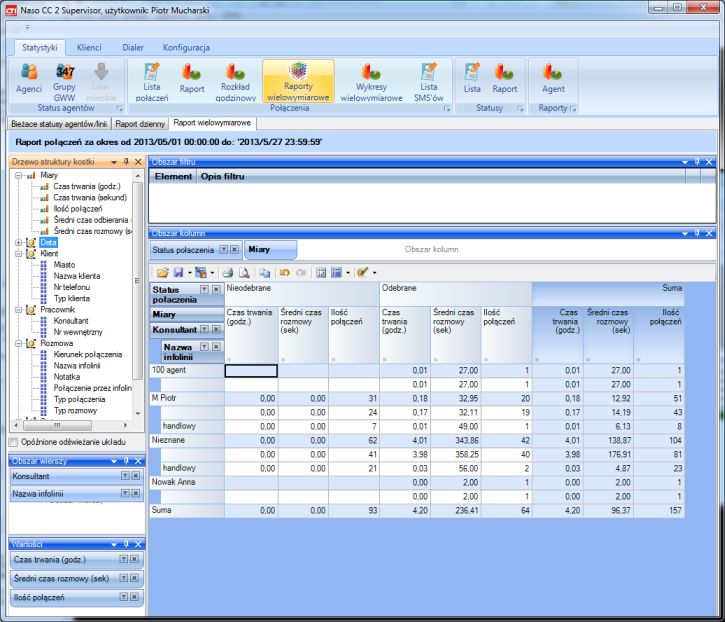Click Ilość połączeń value field
725x622 pixels.
click(x=76, y=597)
